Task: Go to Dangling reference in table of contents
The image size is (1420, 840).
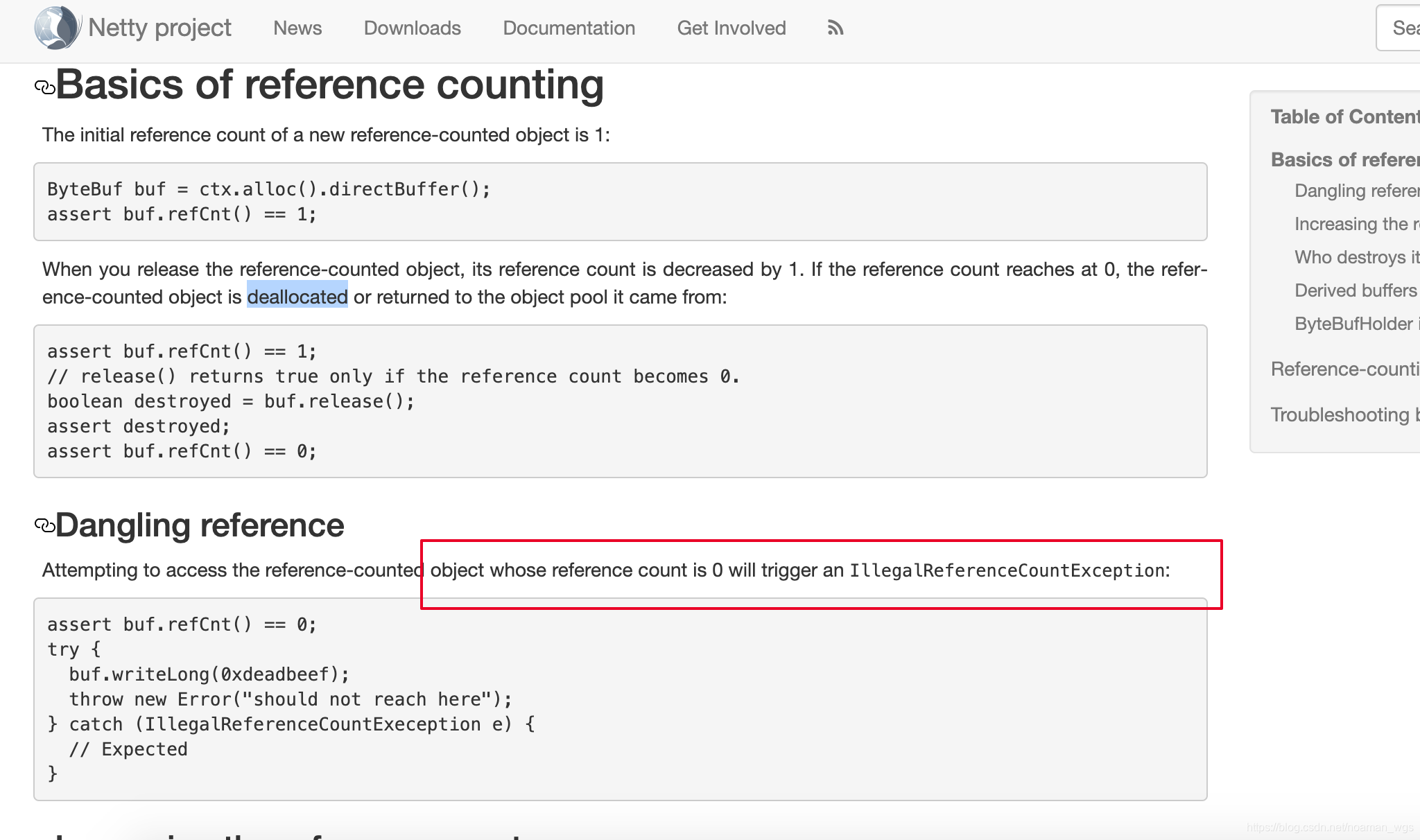Action: point(1356,191)
